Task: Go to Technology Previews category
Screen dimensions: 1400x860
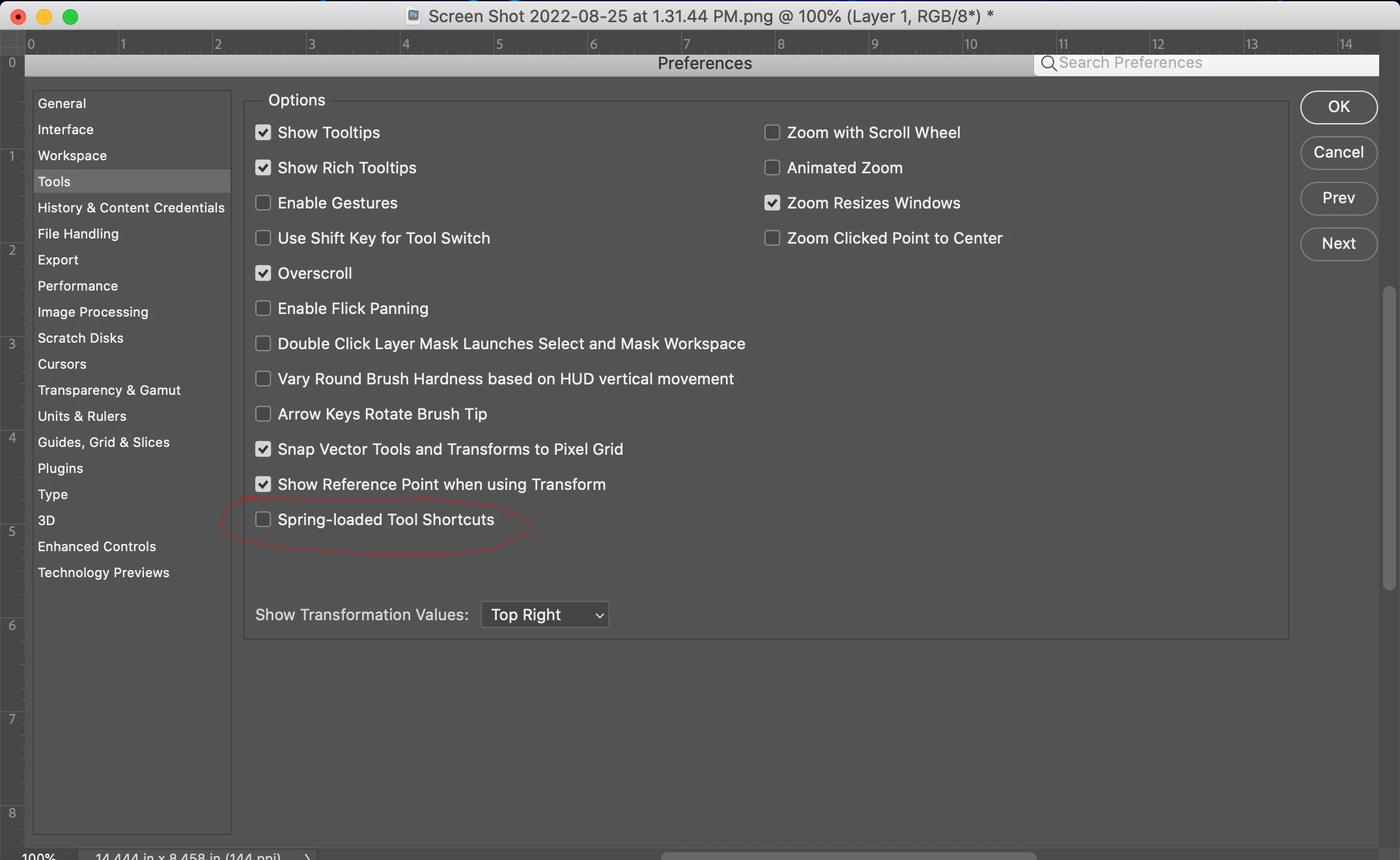Action: pos(104,573)
